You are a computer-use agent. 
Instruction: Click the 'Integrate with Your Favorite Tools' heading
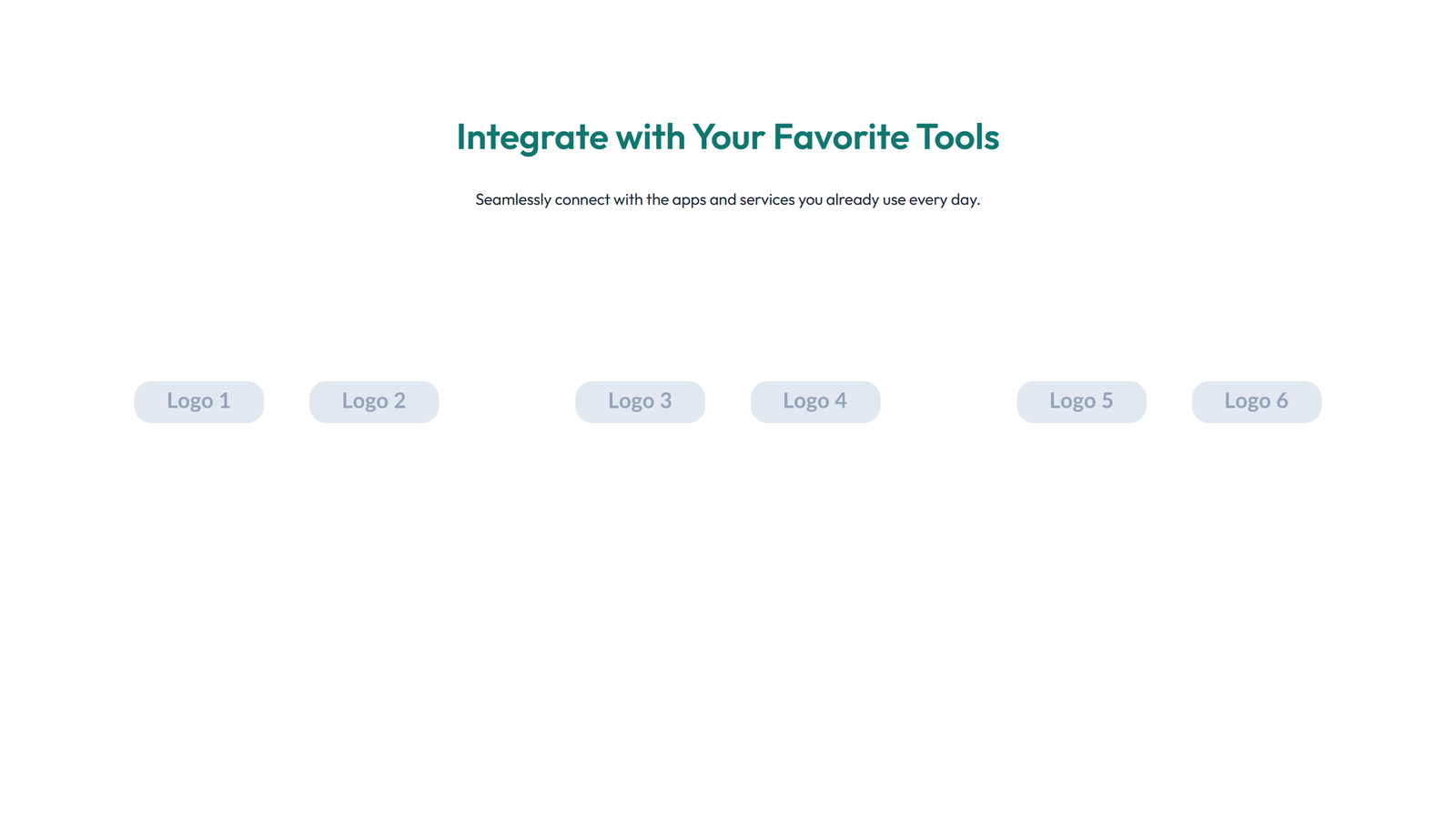click(x=728, y=137)
